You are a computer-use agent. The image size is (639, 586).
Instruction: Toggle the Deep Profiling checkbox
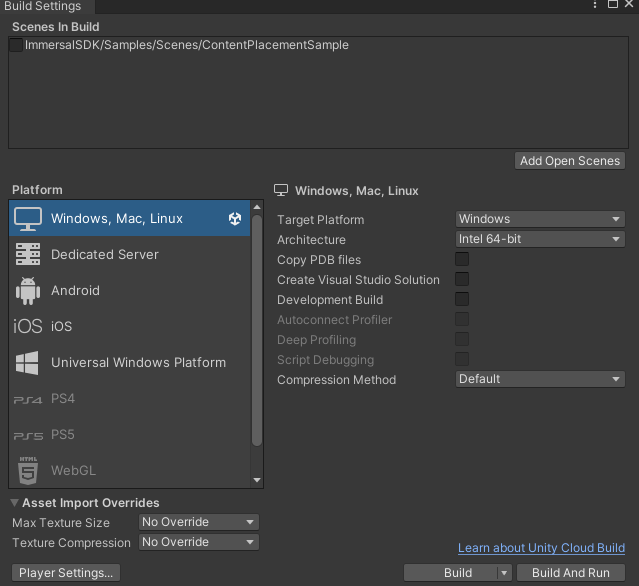(x=462, y=339)
